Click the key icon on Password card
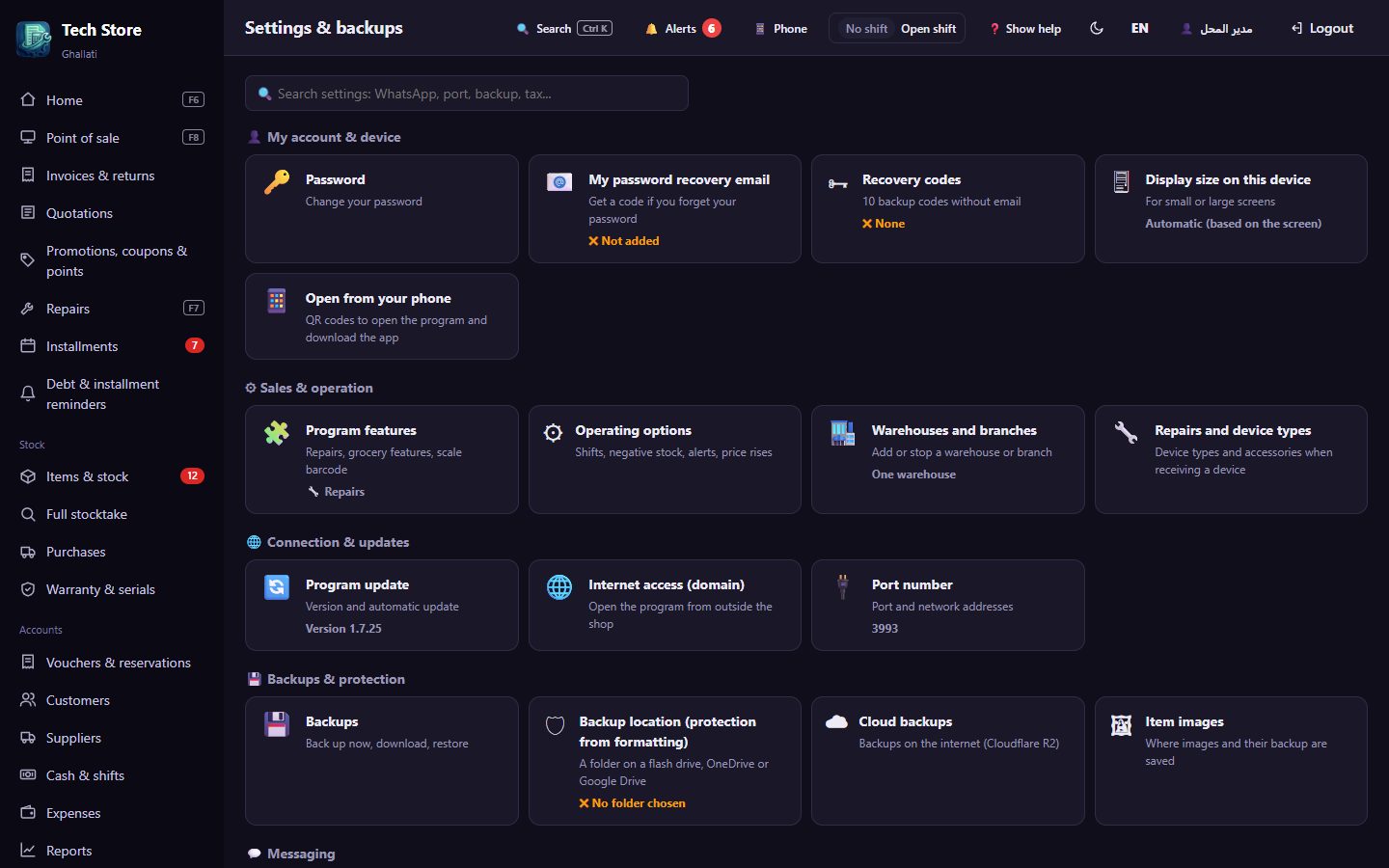 click(277, 182)
